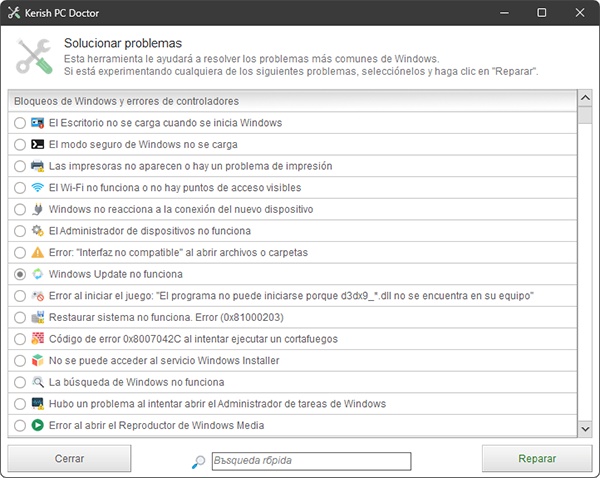The width and height of the screenshot is (600, 478).
Task: Select radio for 'Las impresoras no aparecen'
Action: click(x=20, y=166)
